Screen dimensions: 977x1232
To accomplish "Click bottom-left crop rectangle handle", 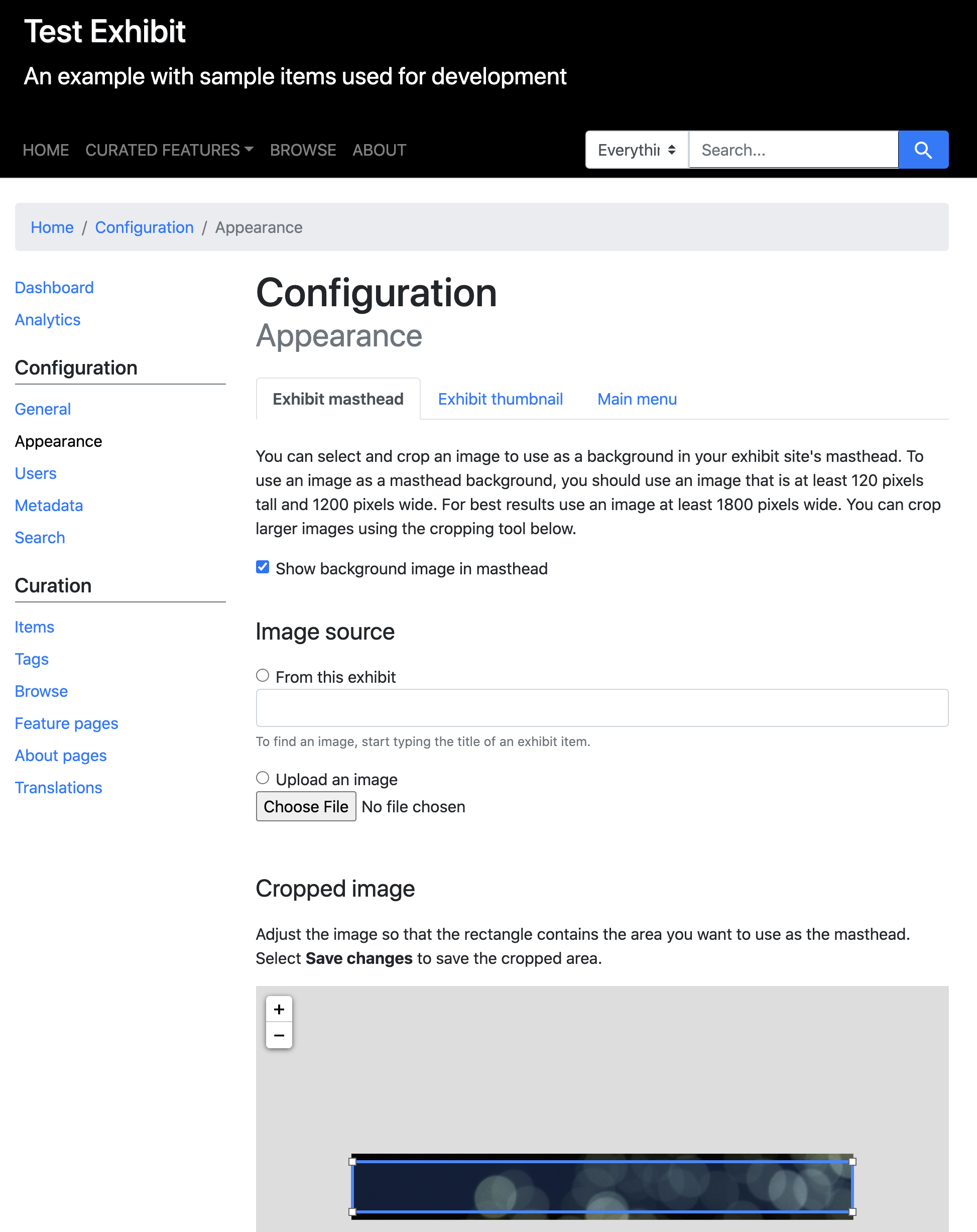I will 352,1211.
